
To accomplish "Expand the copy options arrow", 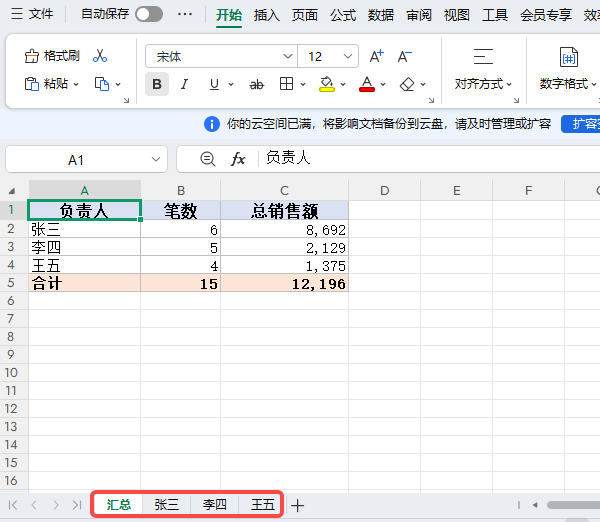I will 118,84.
